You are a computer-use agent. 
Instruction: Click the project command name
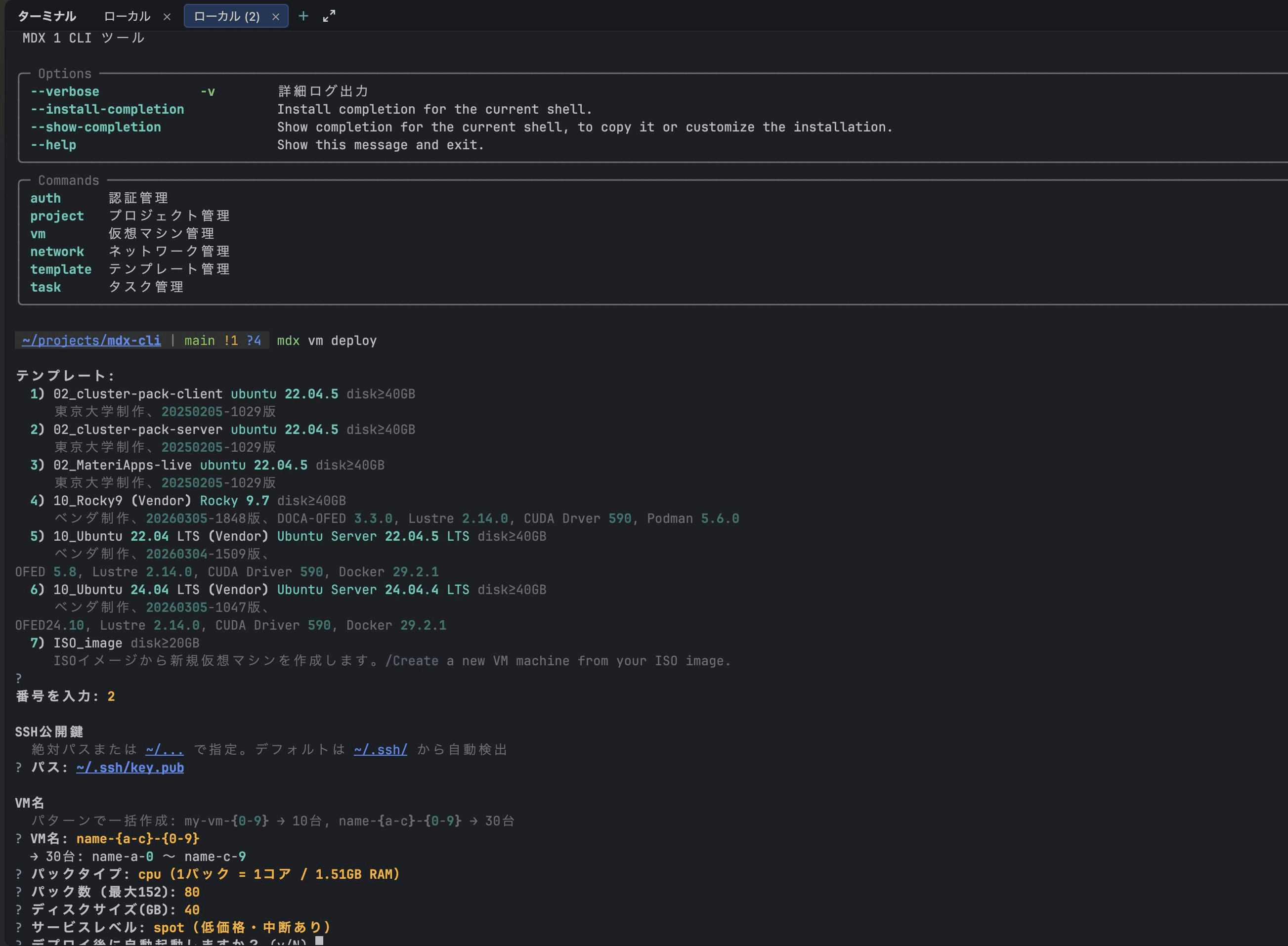[57, 216]
